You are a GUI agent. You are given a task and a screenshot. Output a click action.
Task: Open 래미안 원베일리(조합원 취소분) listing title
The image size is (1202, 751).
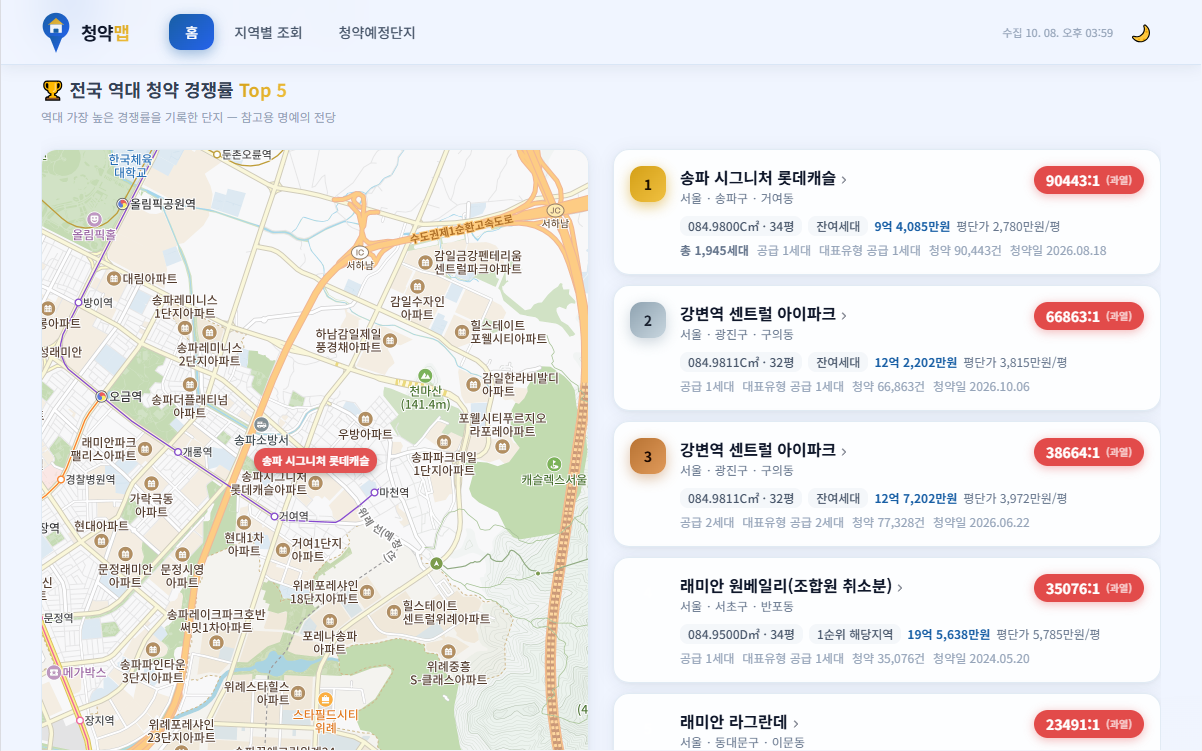pos(785,586)
